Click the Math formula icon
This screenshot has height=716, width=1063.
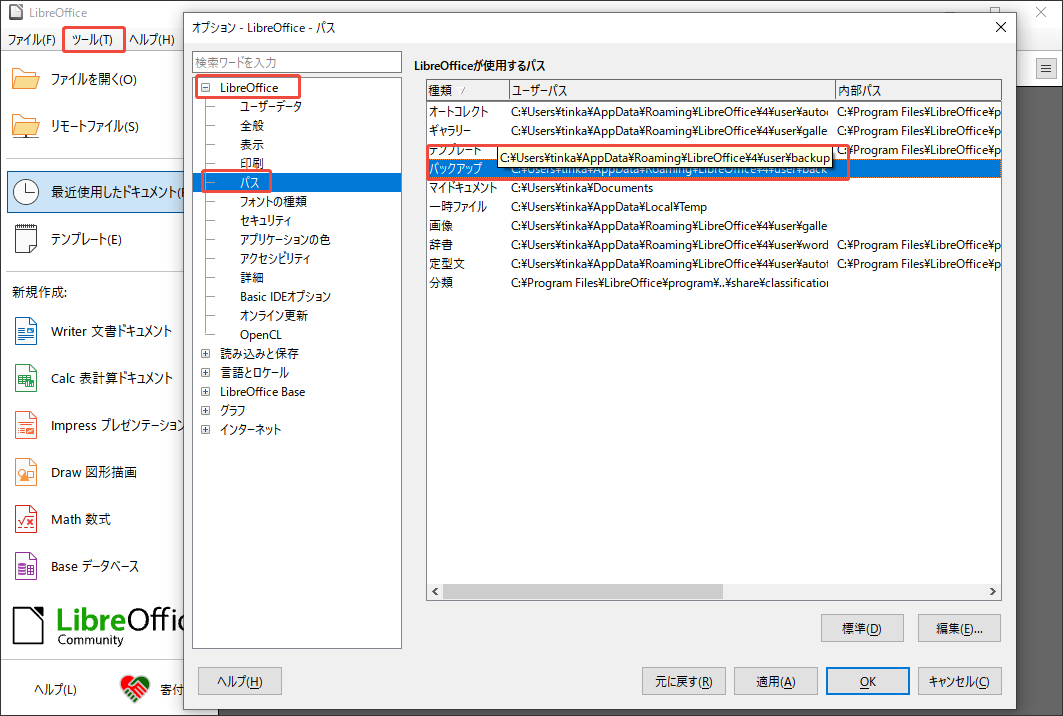(x=26, y=519)
